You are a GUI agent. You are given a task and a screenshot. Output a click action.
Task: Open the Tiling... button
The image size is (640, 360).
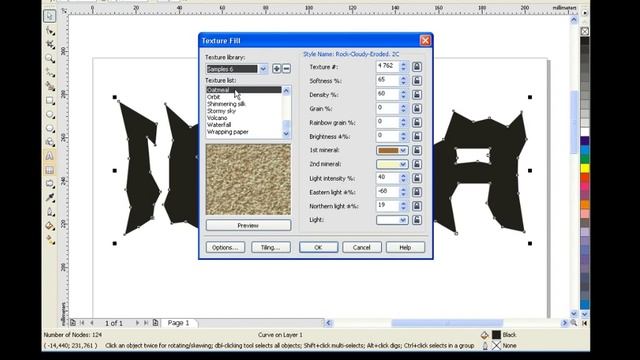[270, 247]
